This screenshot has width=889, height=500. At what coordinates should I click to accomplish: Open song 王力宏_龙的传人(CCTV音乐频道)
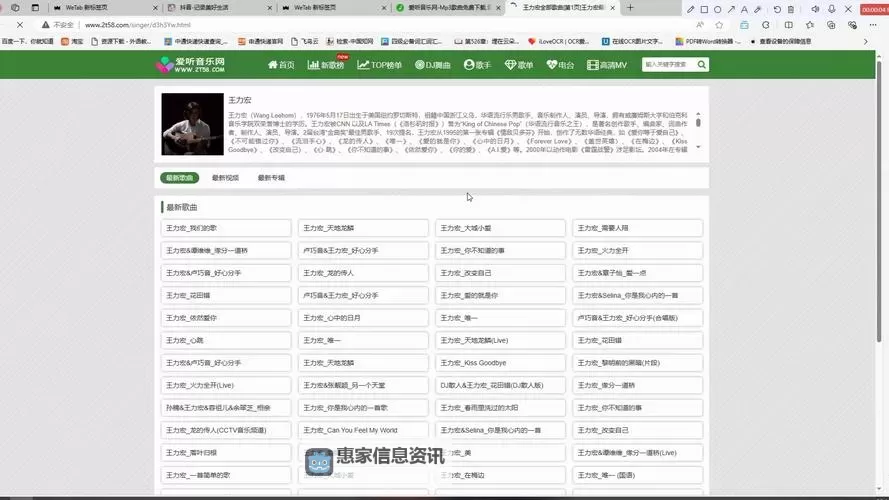click(226, 430)
